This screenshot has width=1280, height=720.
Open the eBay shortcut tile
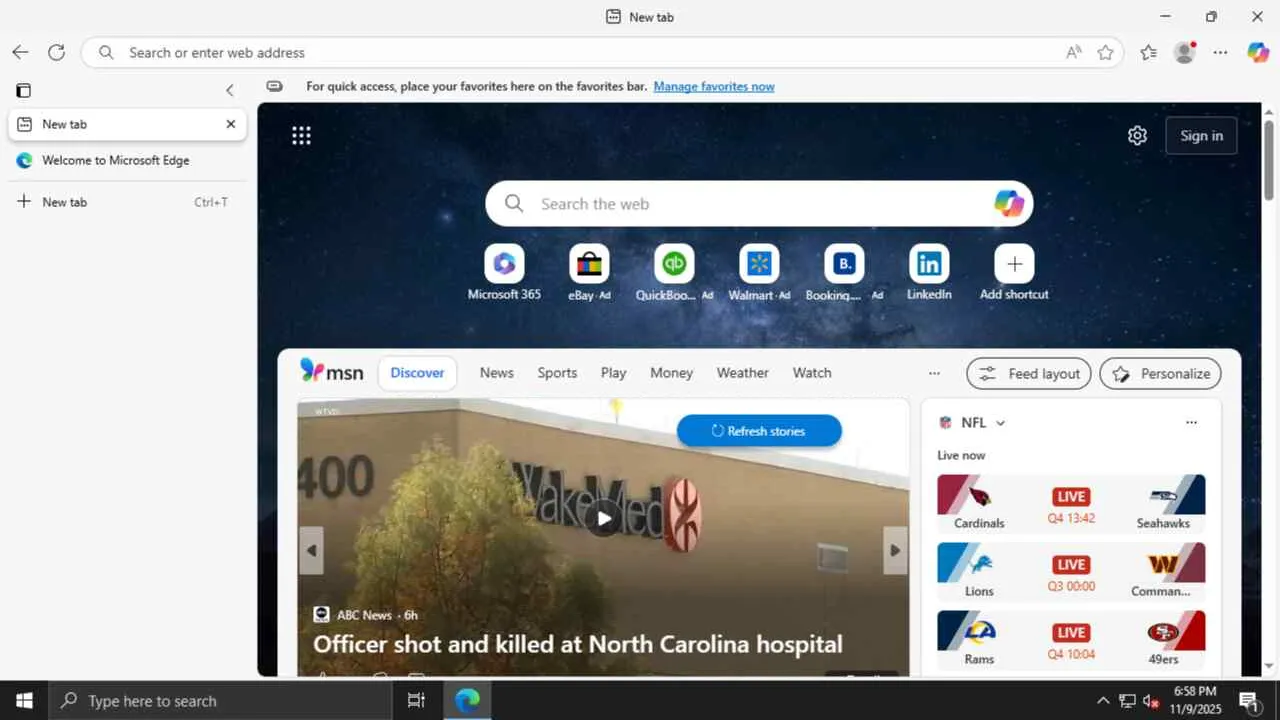589,273
